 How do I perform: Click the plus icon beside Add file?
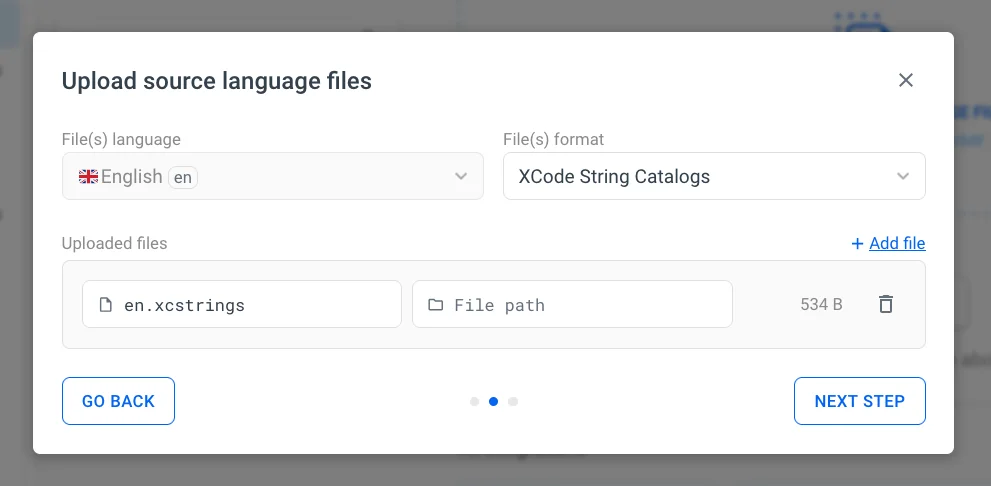857,243
